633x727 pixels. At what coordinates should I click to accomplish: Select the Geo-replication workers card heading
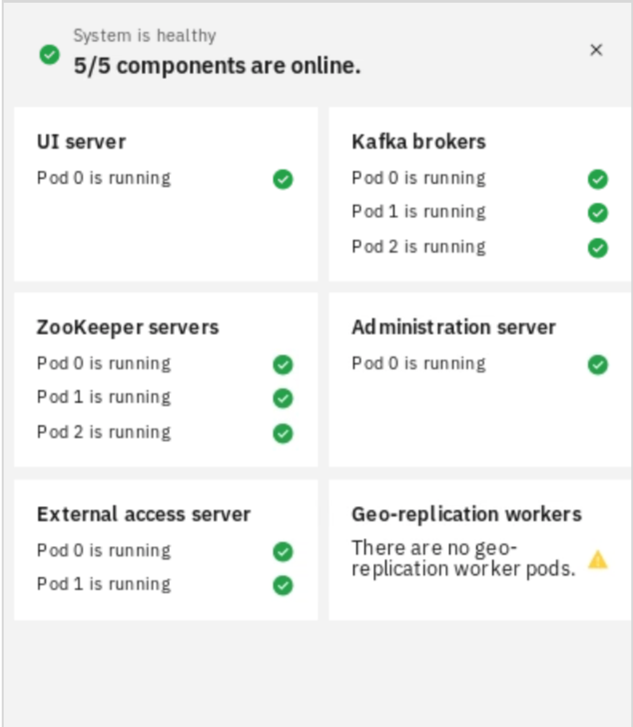pos(467,515)
